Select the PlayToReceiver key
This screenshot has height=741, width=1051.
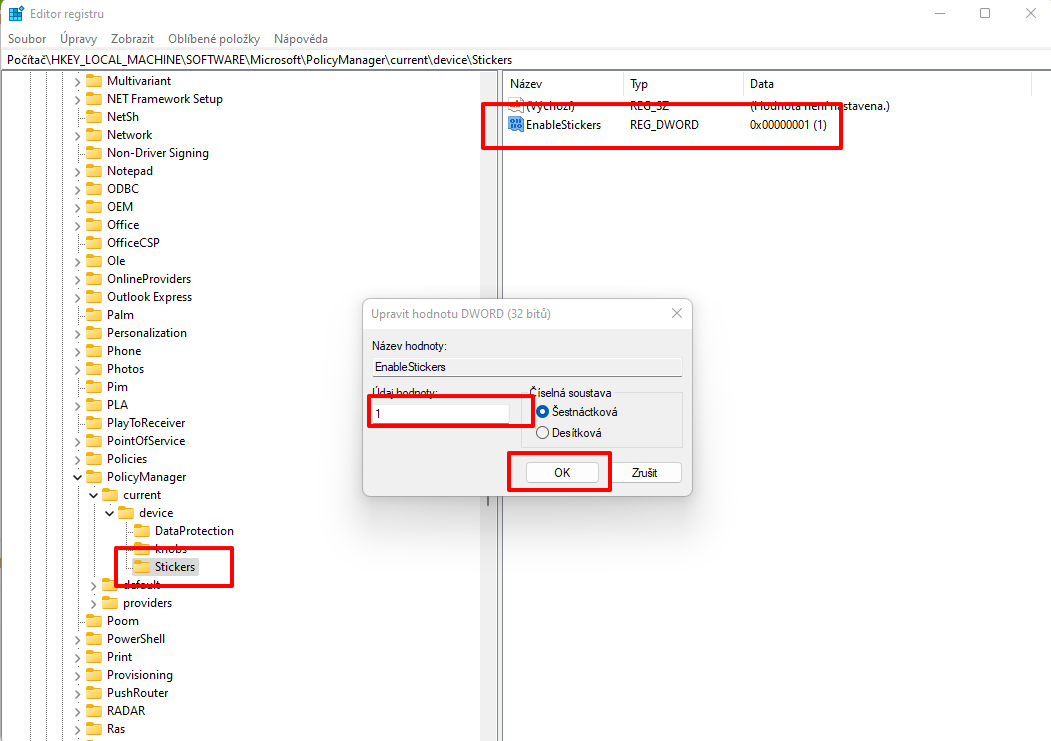[145, 423]
